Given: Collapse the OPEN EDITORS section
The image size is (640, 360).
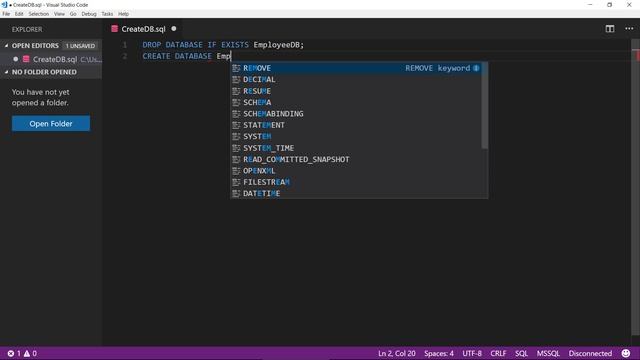Looking at the screenshot, I should point(7,46).
